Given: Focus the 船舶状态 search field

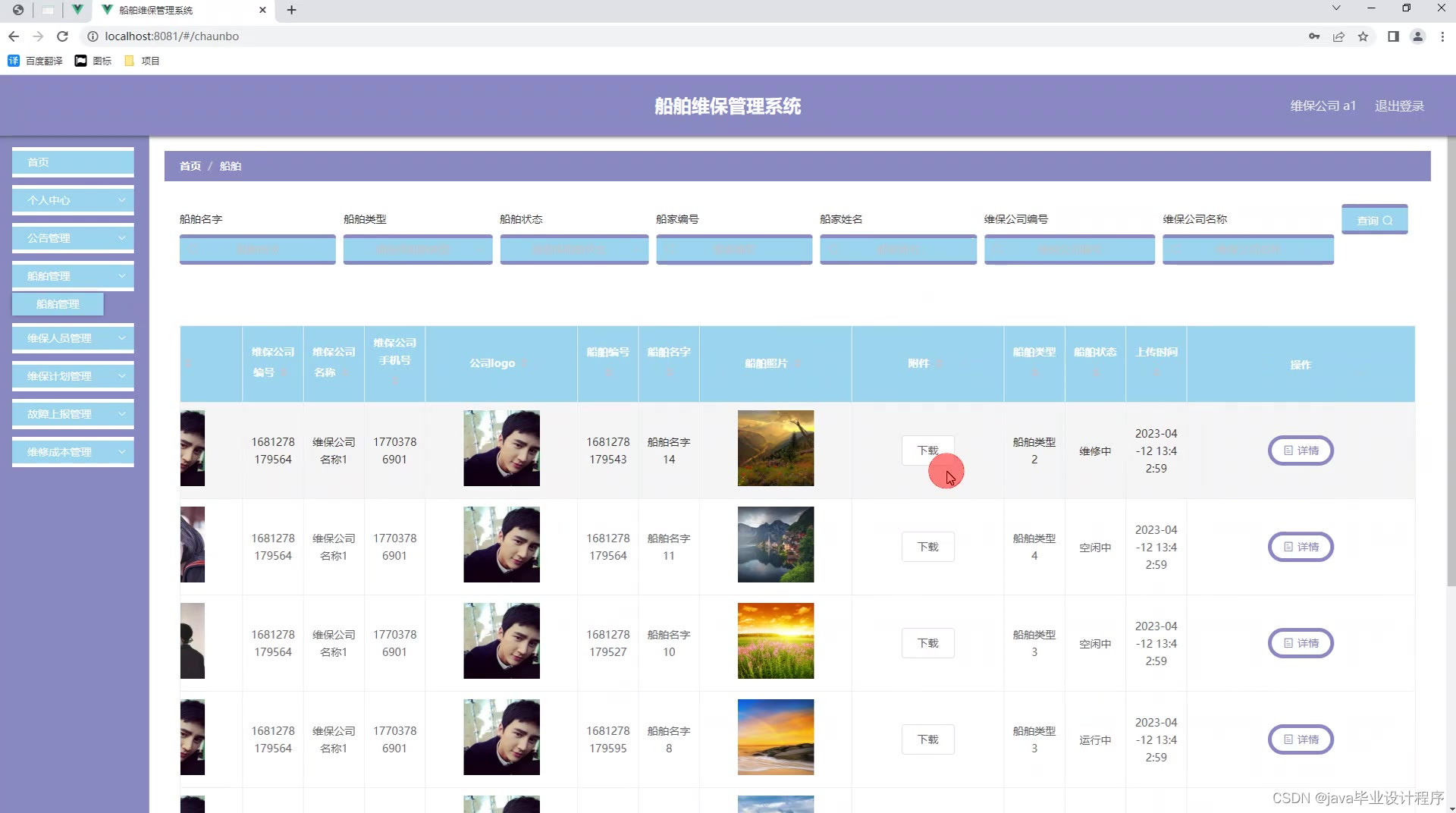Looking at the screenshot, I should coord(574,250).
